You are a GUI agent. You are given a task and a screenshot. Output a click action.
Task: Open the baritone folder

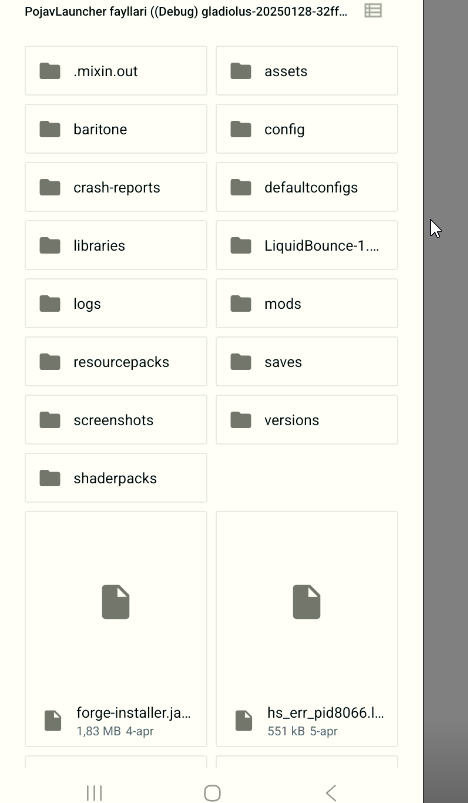116,129
